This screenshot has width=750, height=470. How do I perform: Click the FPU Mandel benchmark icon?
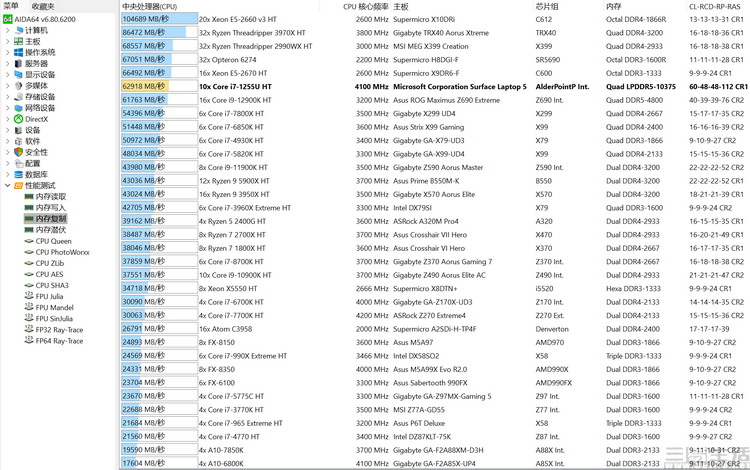click(x=29, y=307)
